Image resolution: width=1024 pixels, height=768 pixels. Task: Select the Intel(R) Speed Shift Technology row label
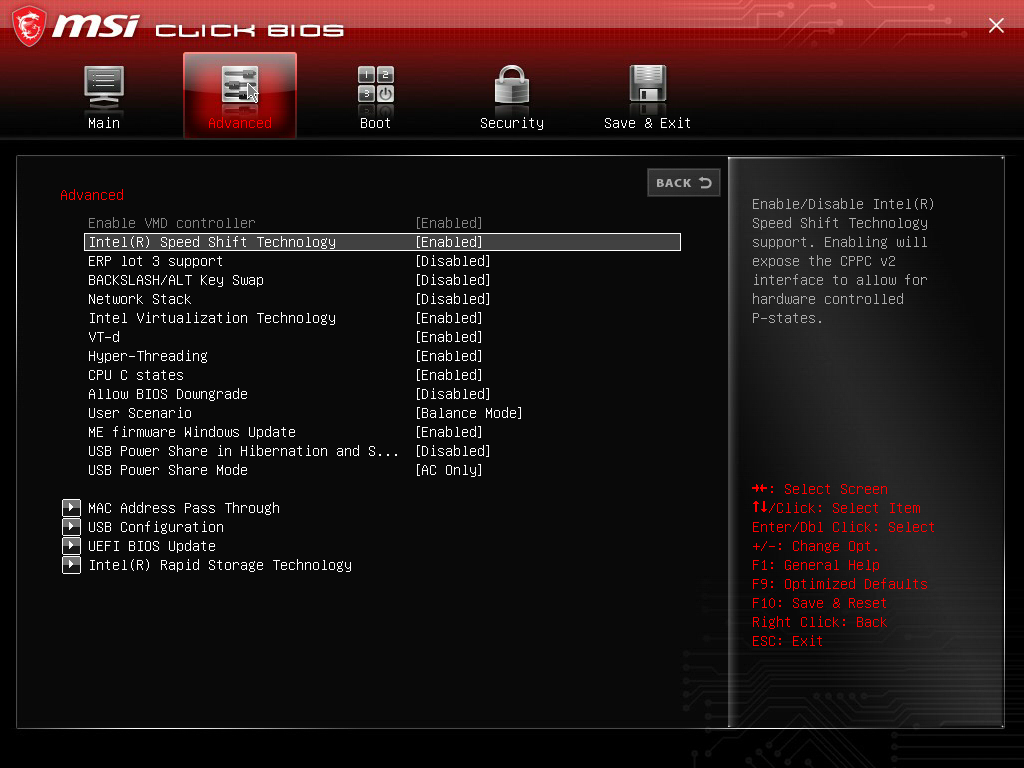[x=212, y=242]
